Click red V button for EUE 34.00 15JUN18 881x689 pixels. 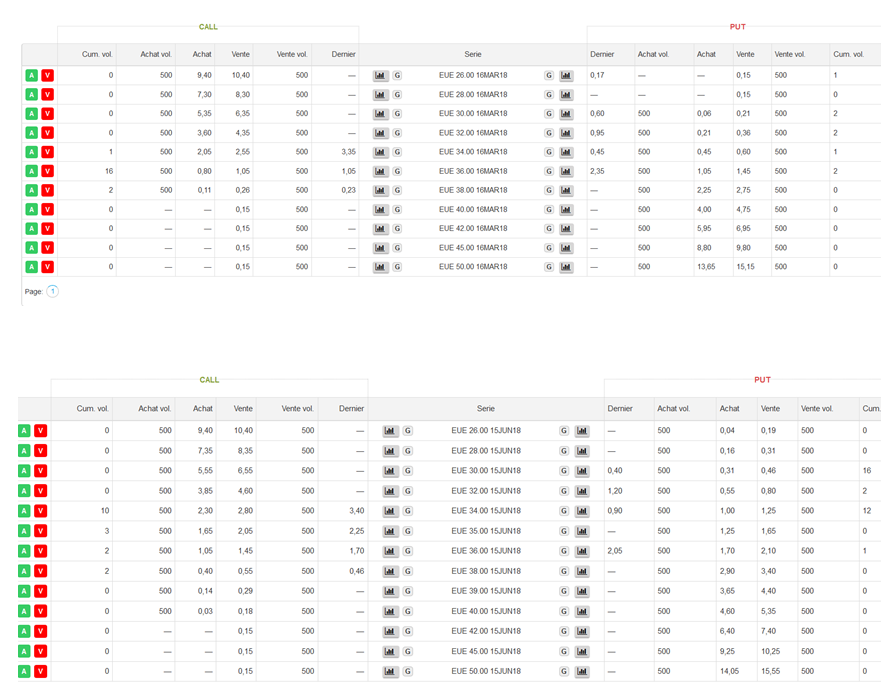40,511
